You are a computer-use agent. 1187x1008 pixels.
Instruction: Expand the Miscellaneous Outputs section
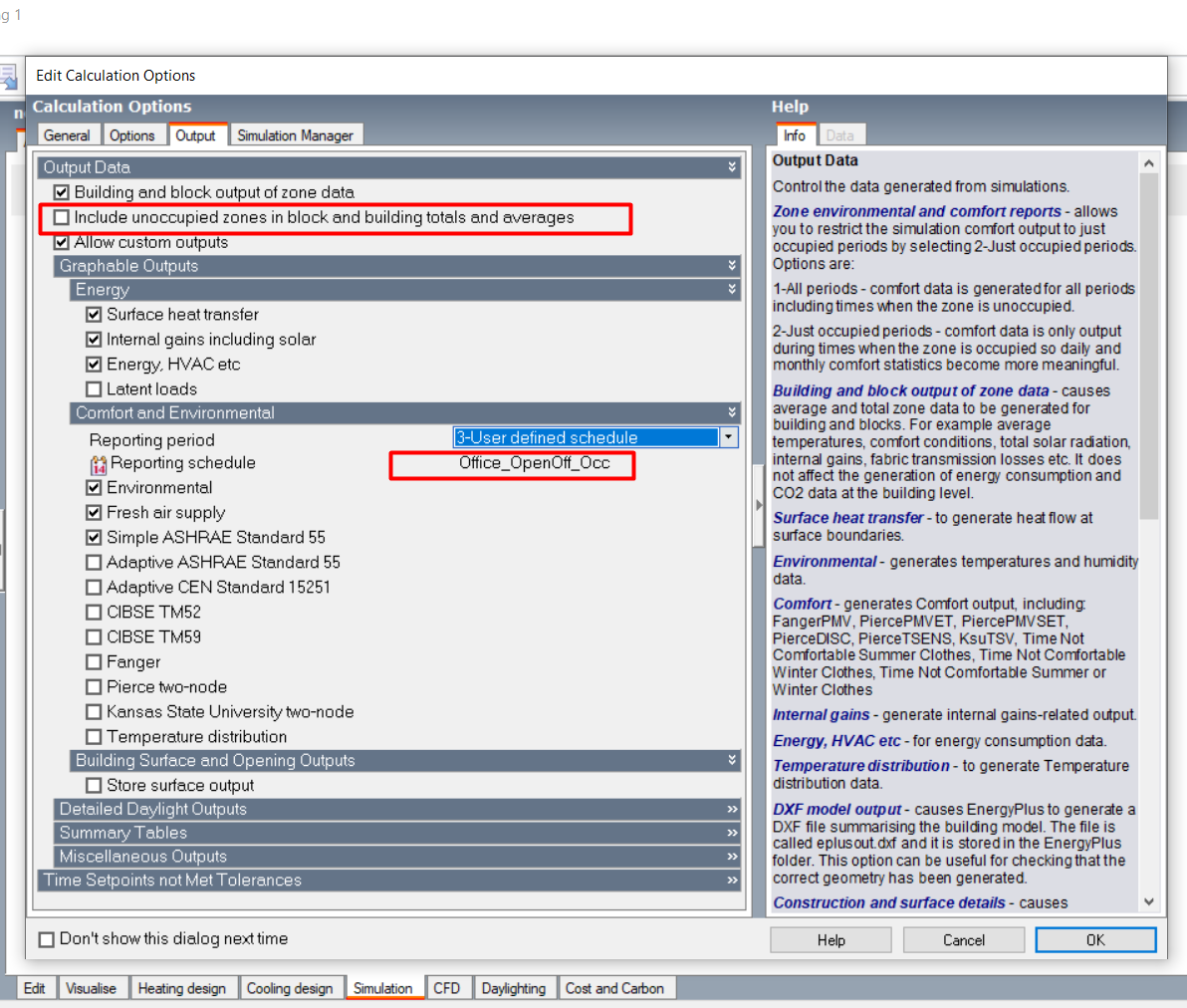(731, 856)
